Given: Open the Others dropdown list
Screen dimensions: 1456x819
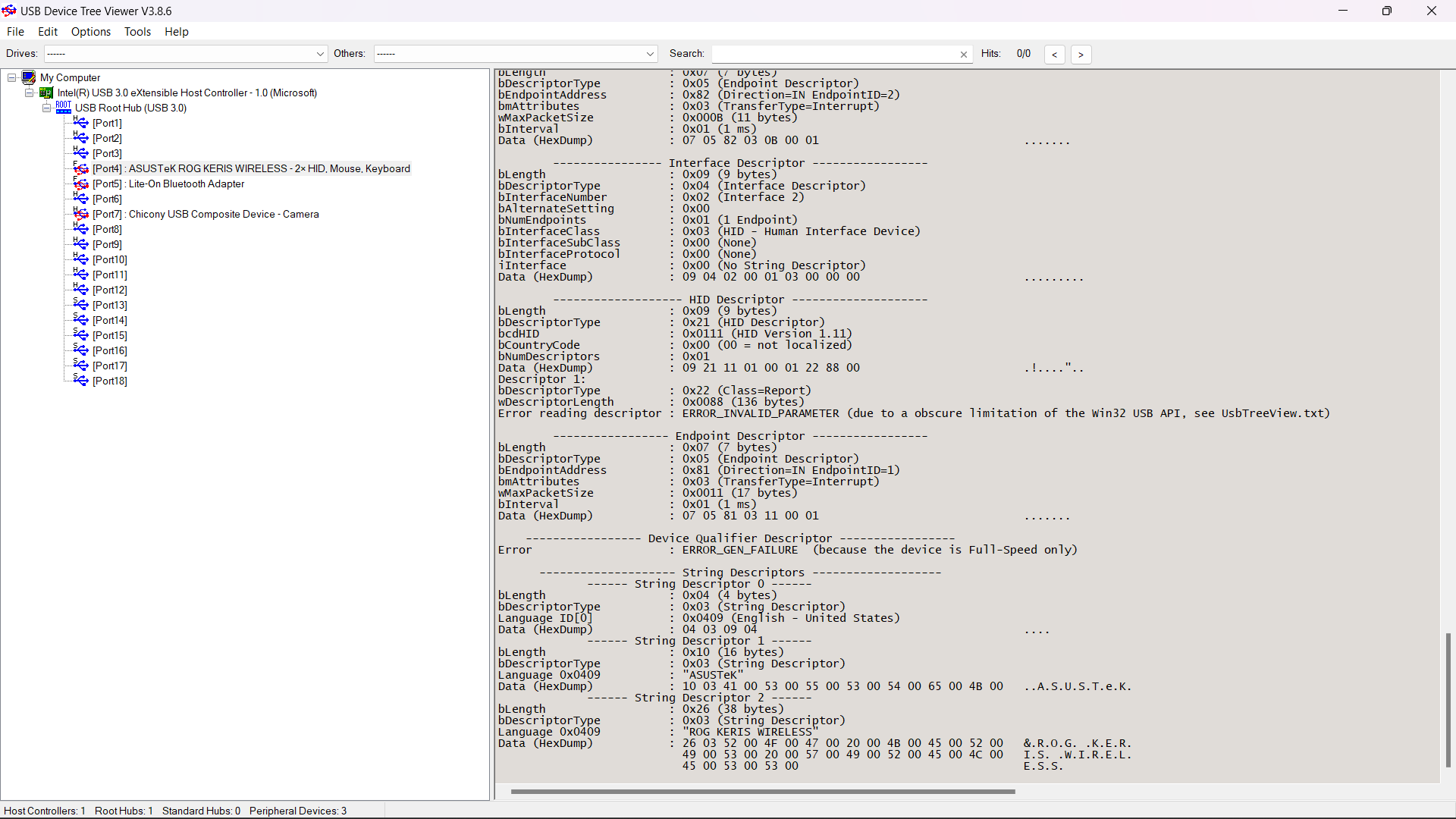Looking at the screenshot, I should 649,53.
